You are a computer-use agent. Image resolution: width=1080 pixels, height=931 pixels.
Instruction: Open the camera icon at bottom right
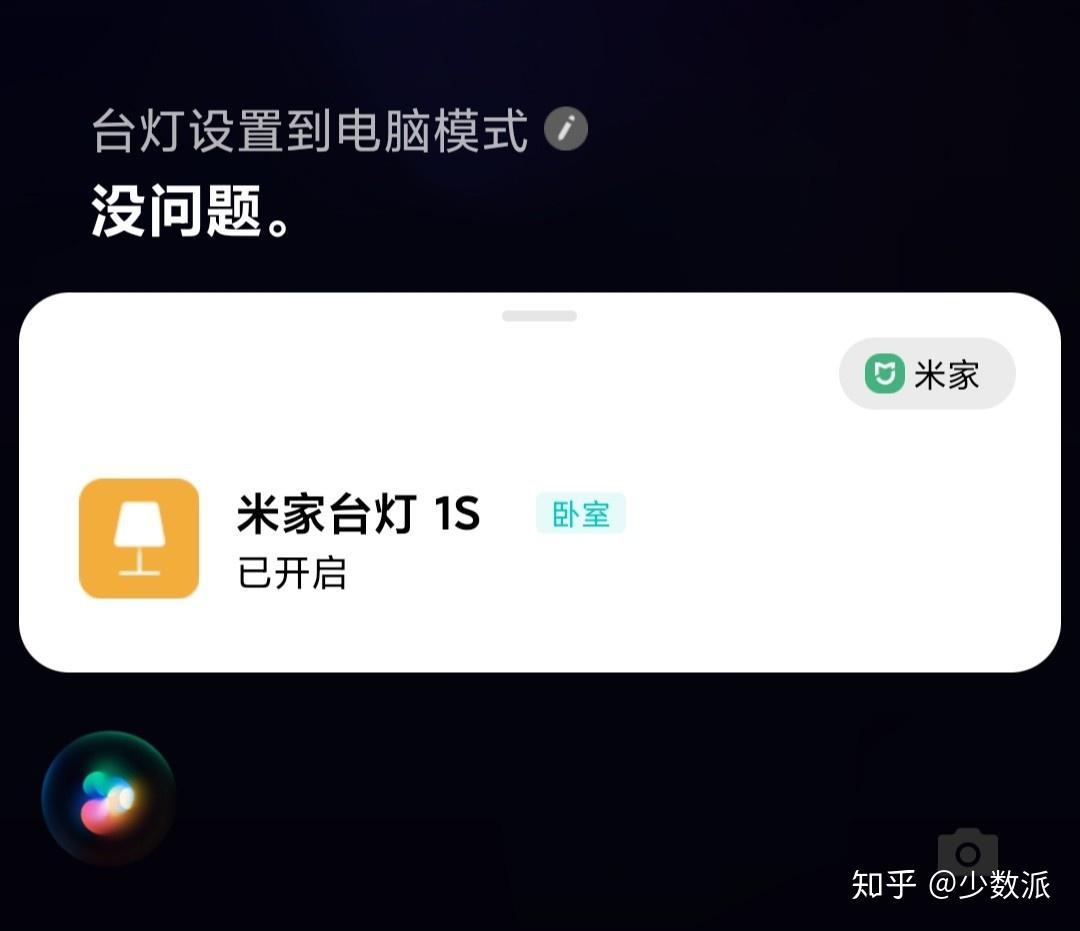(x=968, y=852)
